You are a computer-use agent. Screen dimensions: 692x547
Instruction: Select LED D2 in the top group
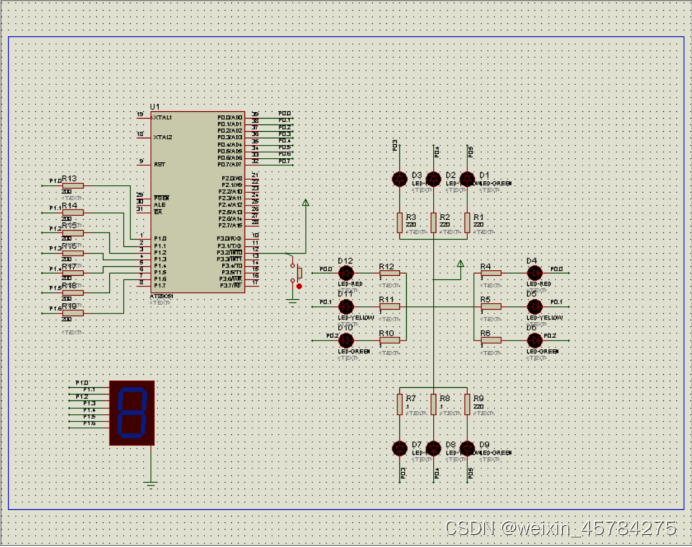433,179
